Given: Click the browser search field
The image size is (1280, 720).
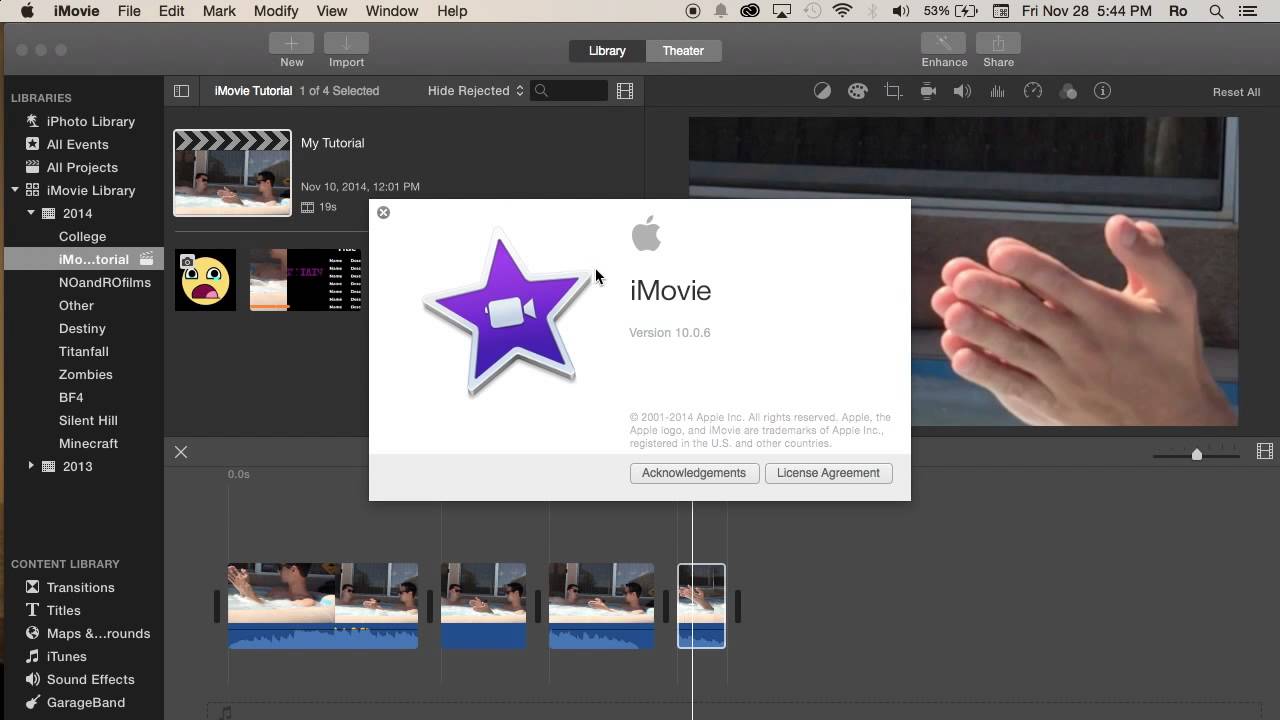Looking at the screenshot, I should [x=569, y=91].
